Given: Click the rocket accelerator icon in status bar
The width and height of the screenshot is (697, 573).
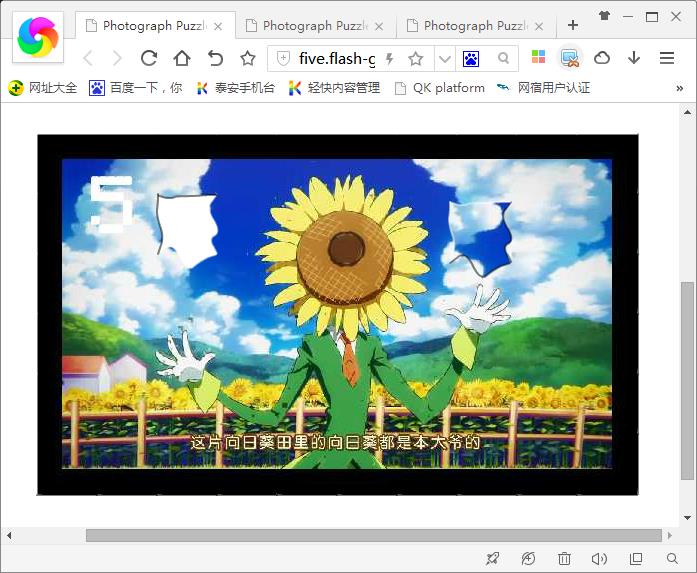Looking at the screenshot, I should [492, 559].
